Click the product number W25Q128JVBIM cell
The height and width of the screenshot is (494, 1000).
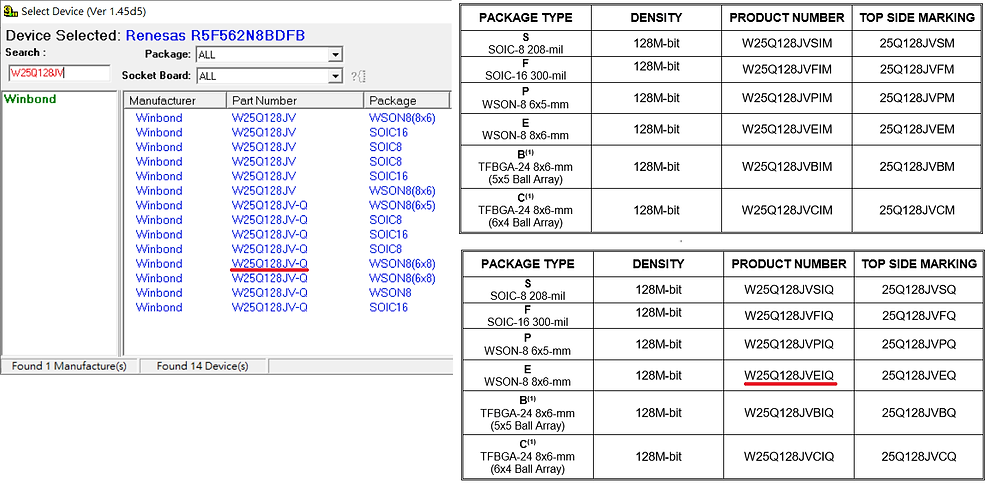787,166
